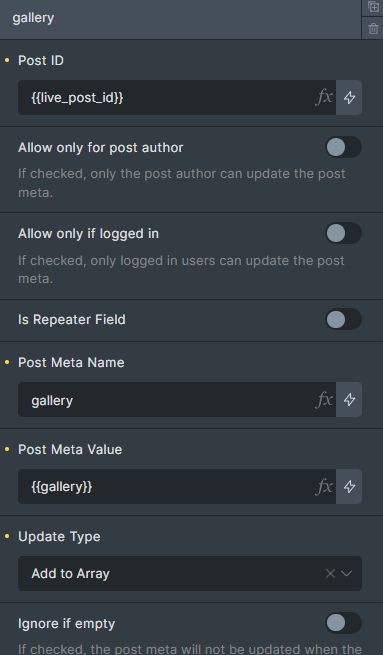Click lightning icon beside Post Meta Name
This screenshot has height=655, width=383.
[349, 400]
